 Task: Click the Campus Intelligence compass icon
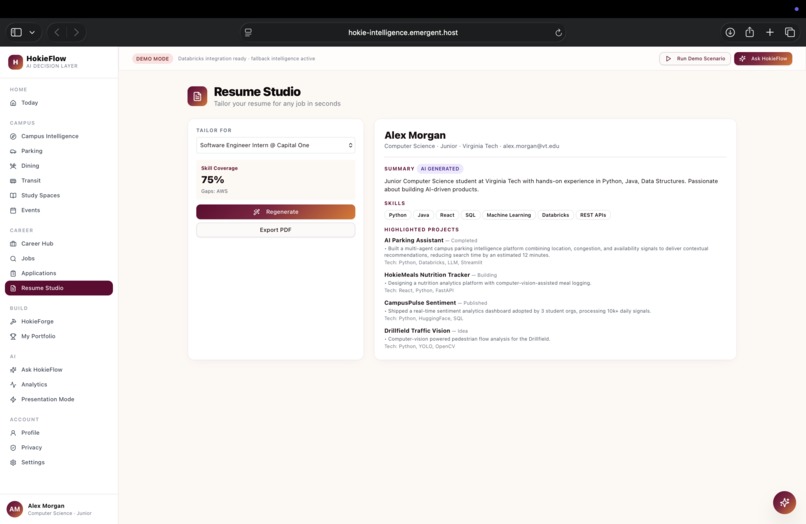click(x=13, y=136)
